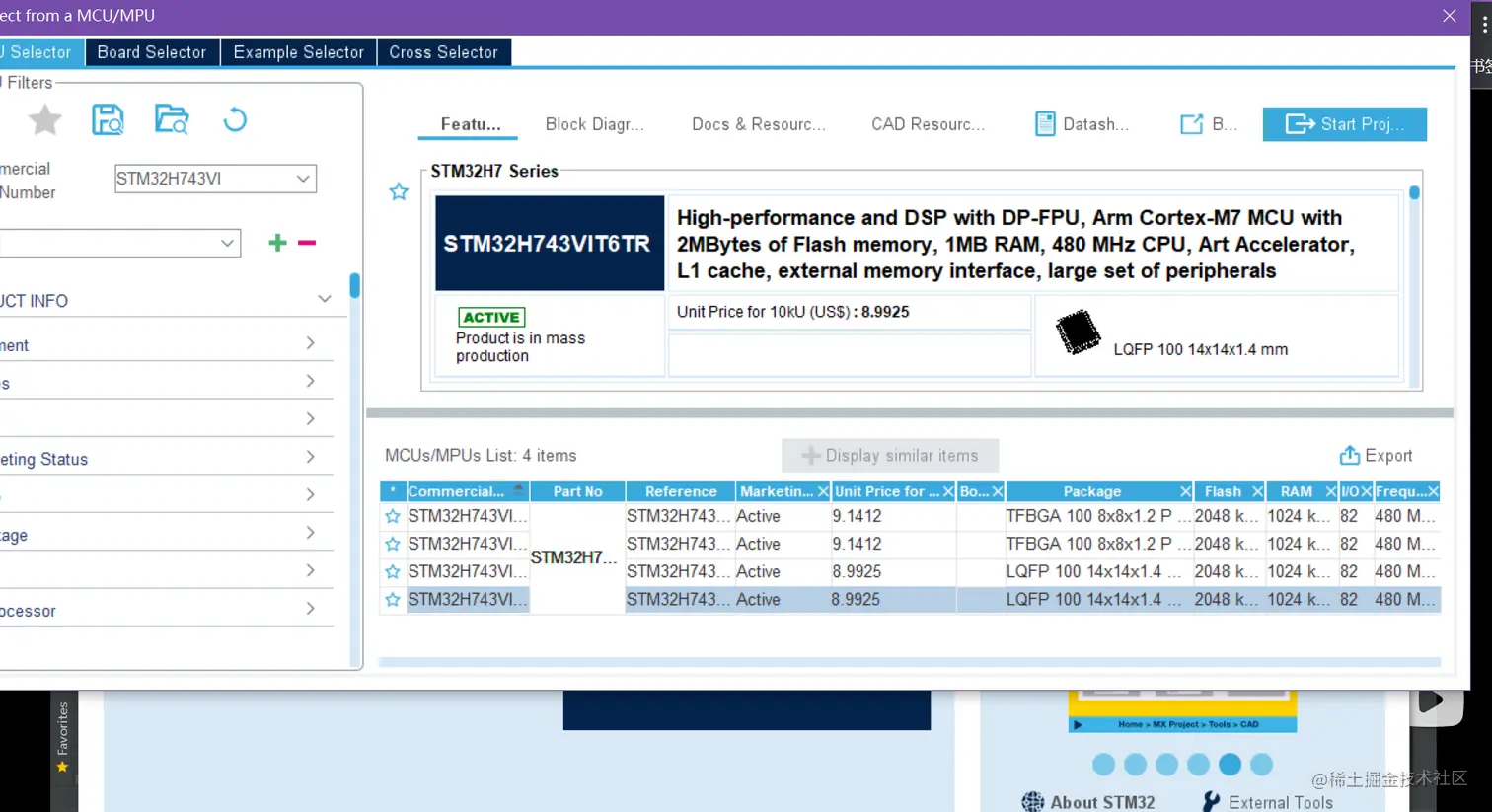Open Favorites side tab in background window
This screenshot has width=1492, height=812.
click(x=63, y=738)
